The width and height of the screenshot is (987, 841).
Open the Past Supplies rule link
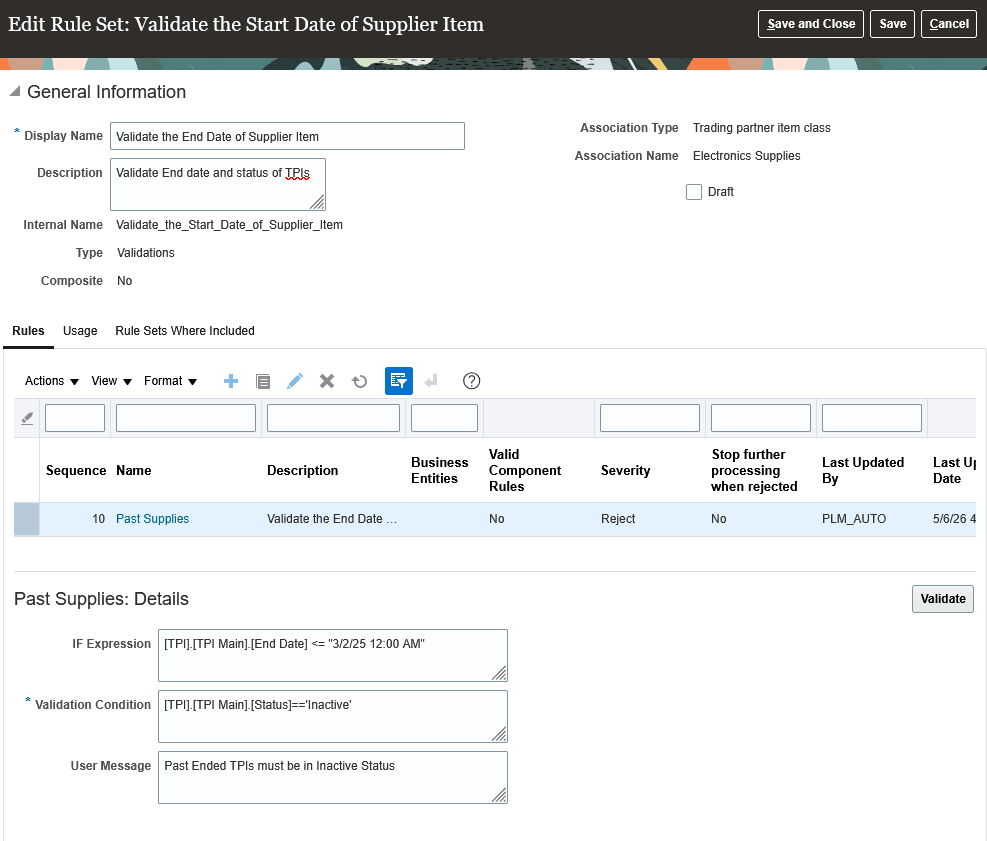[x=152, y=519]
